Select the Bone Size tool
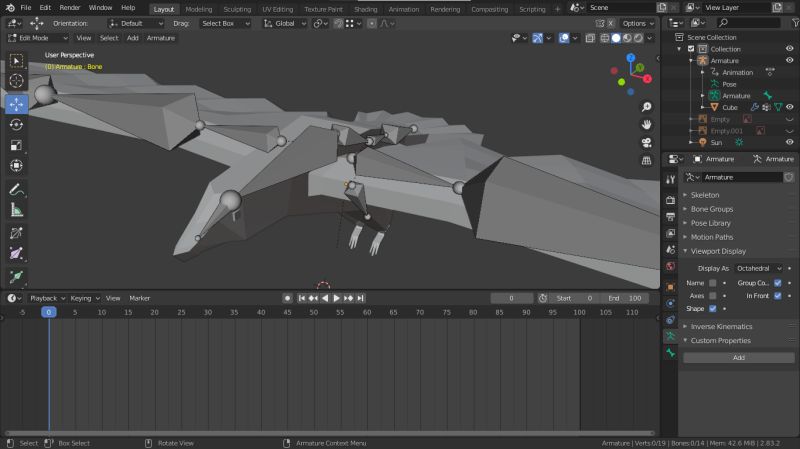The width and height of the screenshot is (800, 449). [x=16, y=254]
